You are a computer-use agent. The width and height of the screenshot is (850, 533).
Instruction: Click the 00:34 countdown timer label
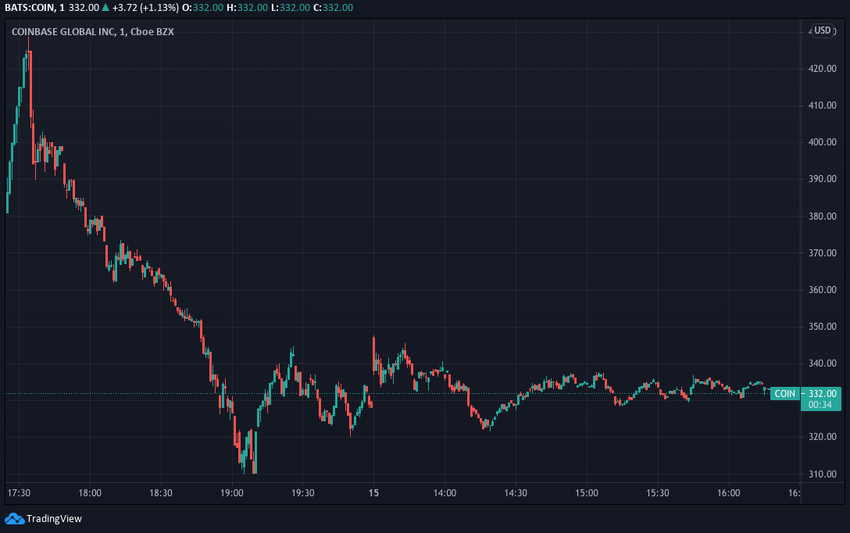pos(820,404)
